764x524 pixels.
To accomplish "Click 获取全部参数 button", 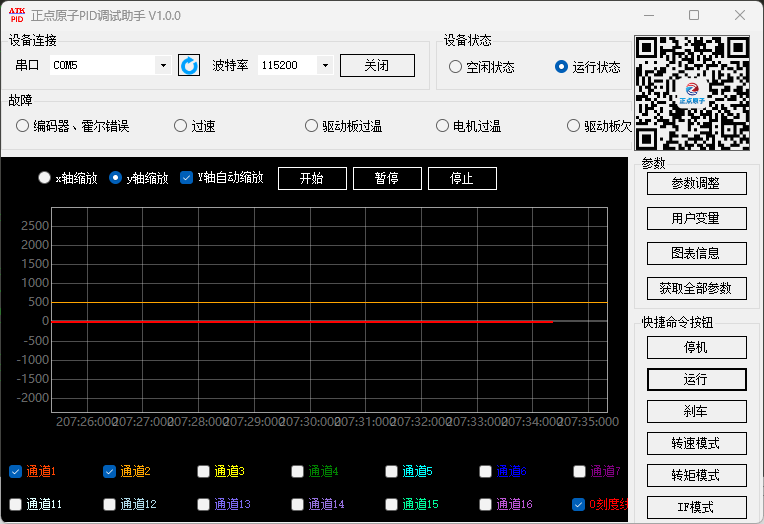I will pos(697,289).
